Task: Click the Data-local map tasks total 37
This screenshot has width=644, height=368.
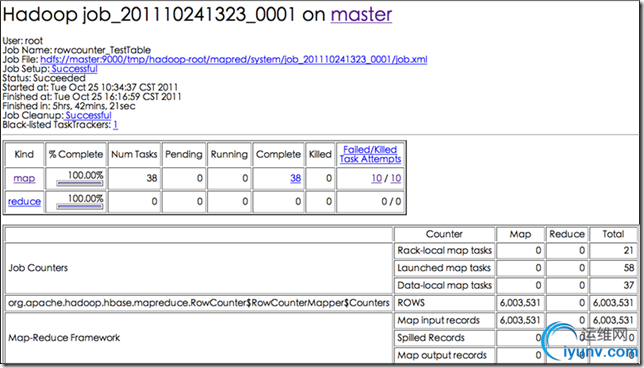Action: pos(628,285)
